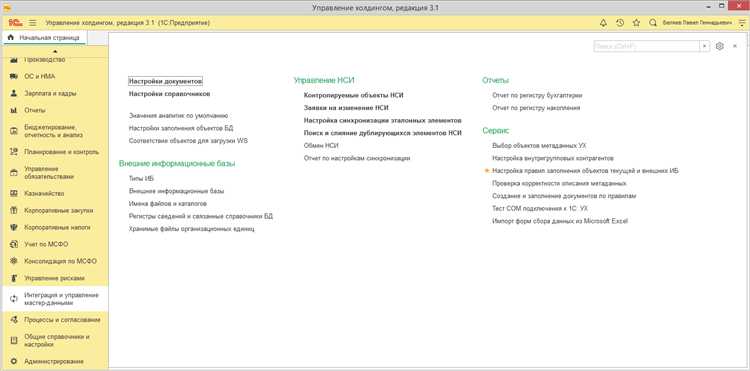Open Отчет по регистру бухгалтерии
750x371 pixels.
pyautogui.click(x=537, y=95)
